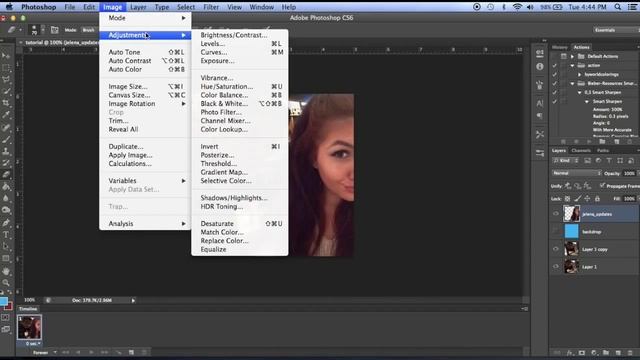Screen dimensions: 640x360
Task: Open the Essentials workspace dropdown
Action: [x=616, y=30]
